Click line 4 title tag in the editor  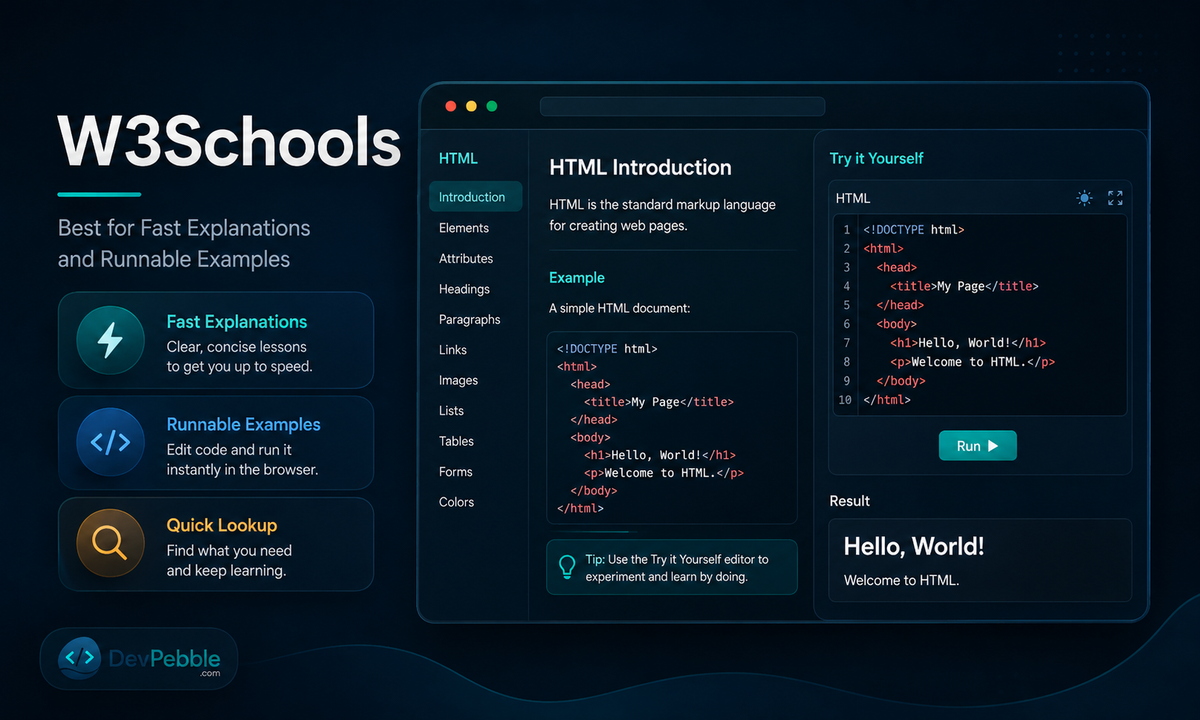coord(965,286)
